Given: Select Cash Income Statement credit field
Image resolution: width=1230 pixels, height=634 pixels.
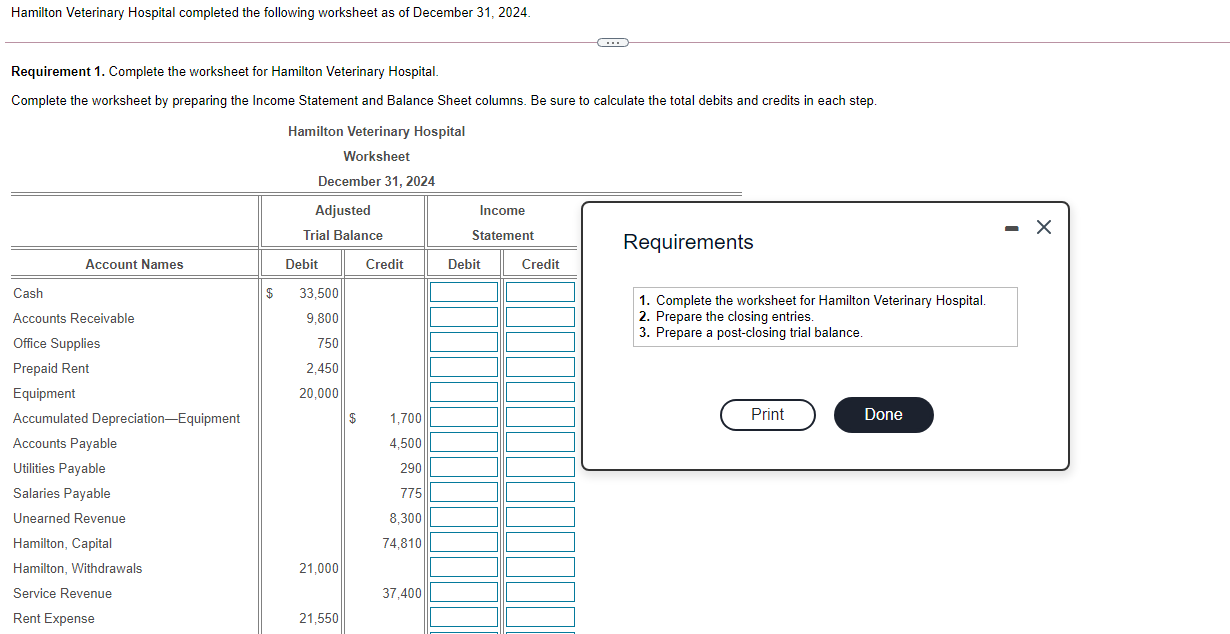Looking at the screenshot, I should [540, 292].
